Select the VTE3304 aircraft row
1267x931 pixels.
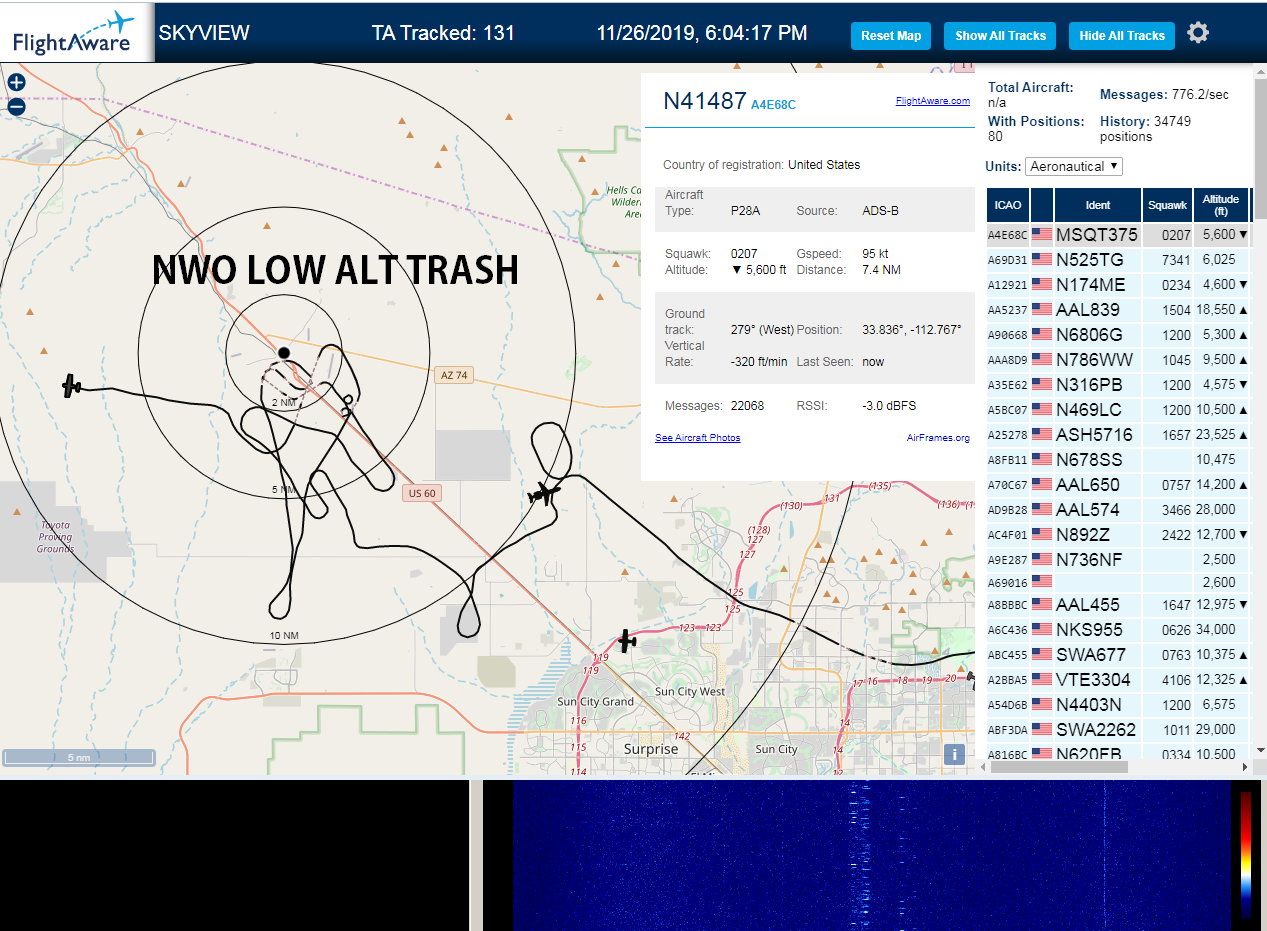(1118, 680)
